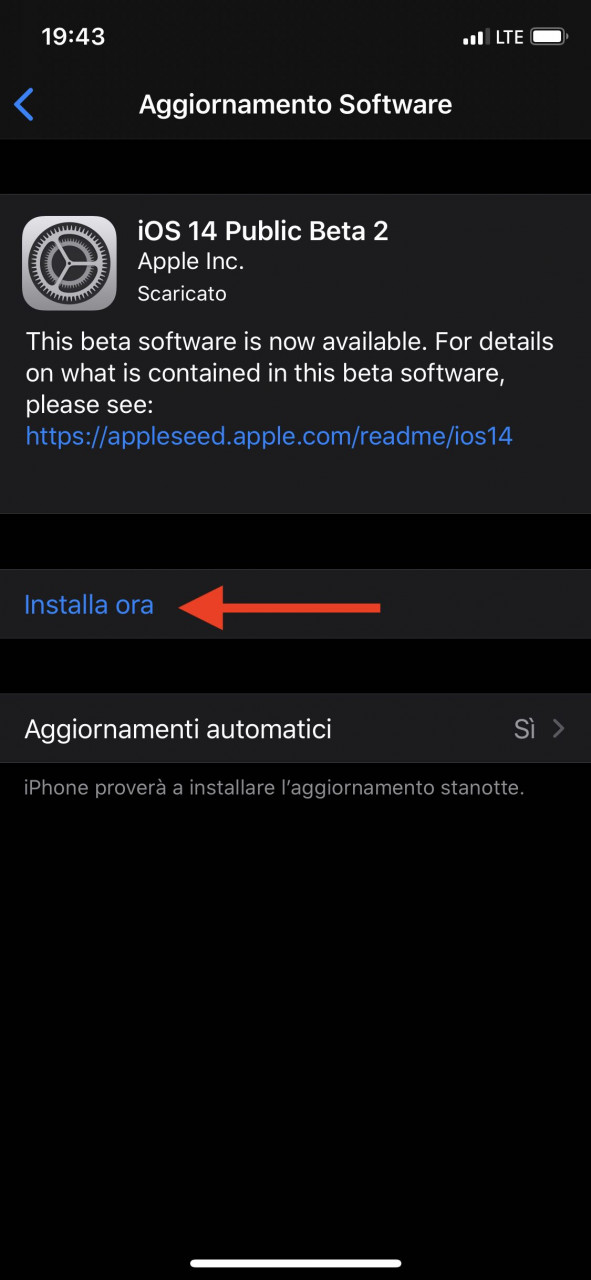Tap the Settings gear app icon
Image resolution: width=591 pixels, height=1280 pixels.
[x=70, y=263]
